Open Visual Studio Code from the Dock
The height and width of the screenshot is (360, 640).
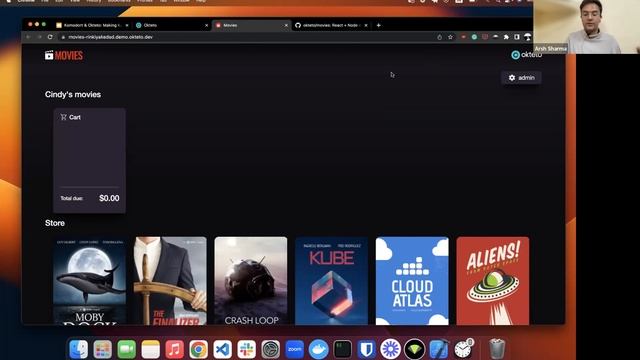pos(222,349)
